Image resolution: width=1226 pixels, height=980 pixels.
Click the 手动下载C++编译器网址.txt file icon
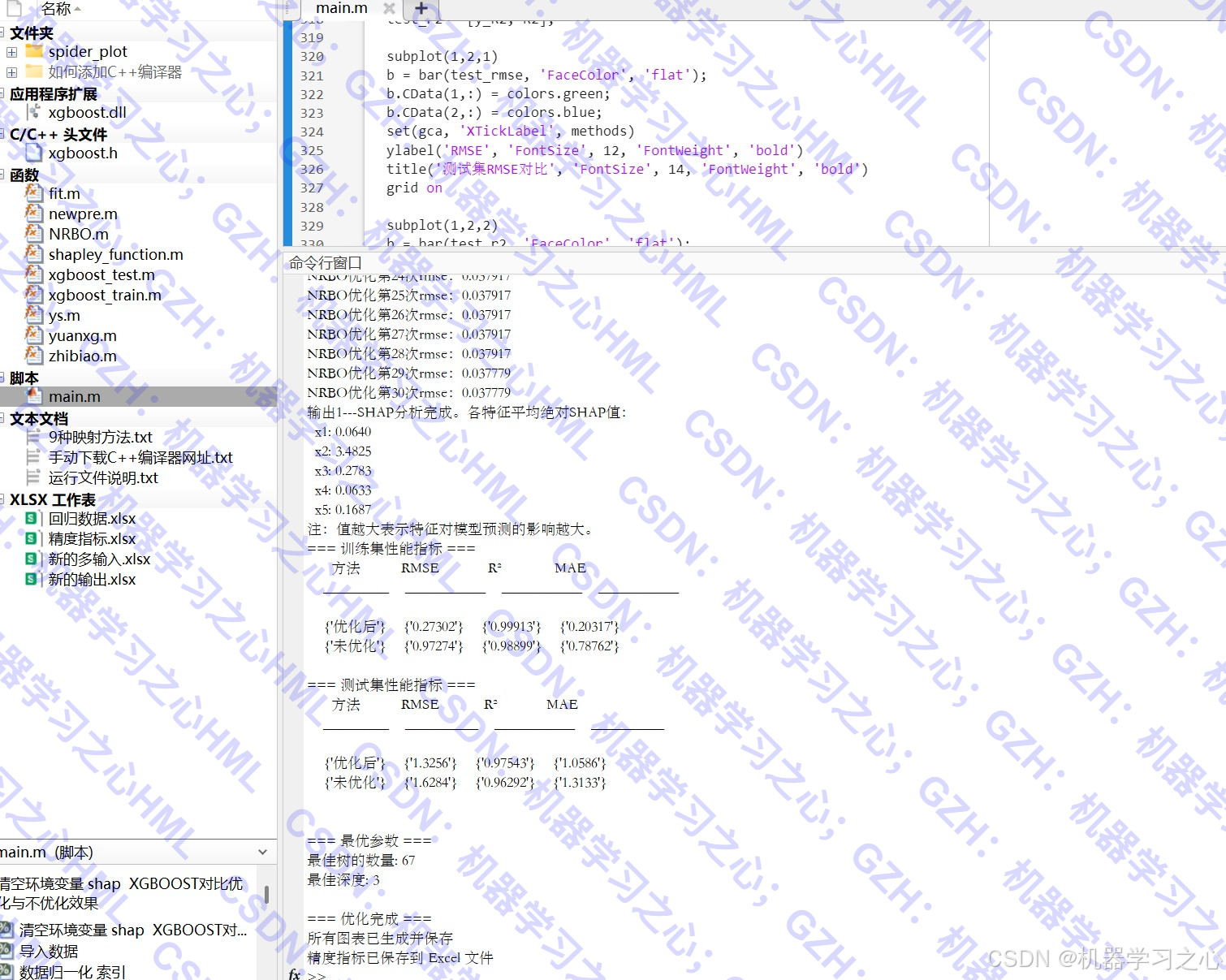coord(33,457)
